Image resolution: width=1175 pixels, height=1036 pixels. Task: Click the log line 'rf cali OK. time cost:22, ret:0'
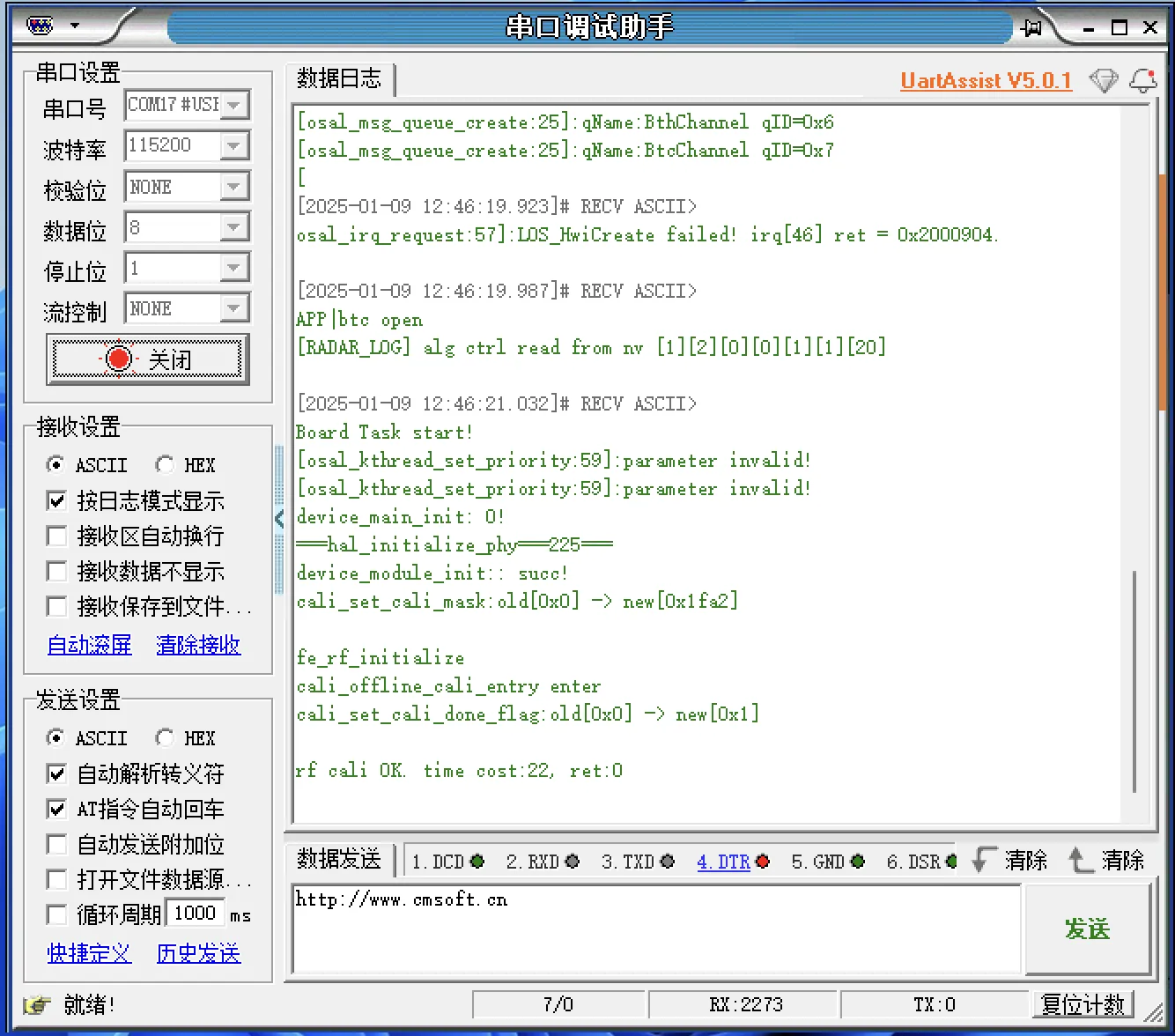pyautogui.click(x=459, y=770)
